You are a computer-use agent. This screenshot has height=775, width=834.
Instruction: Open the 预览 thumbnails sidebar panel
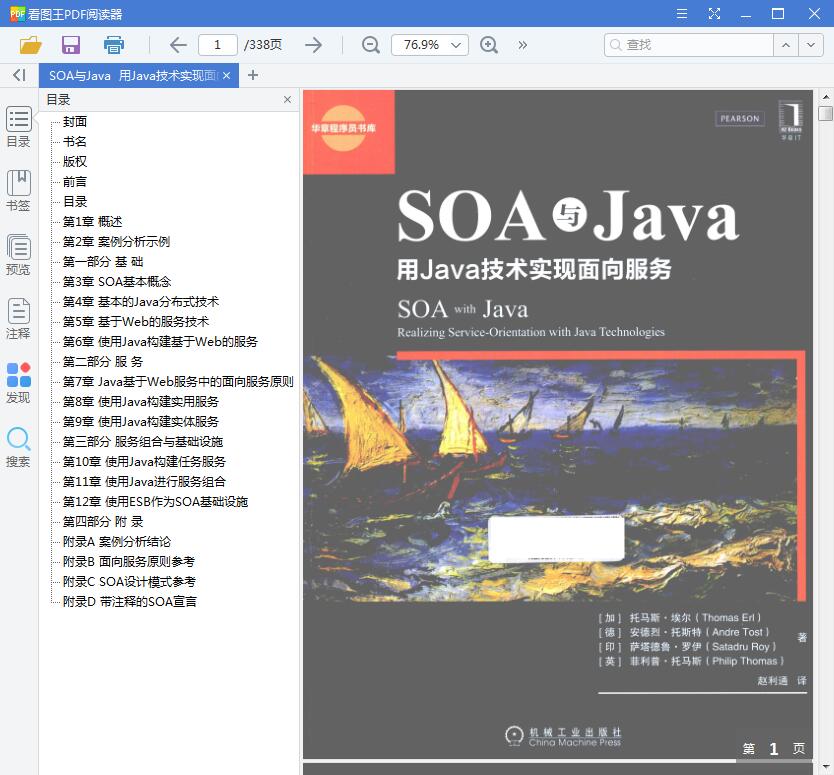pyautogui.click(x=19, y=255)
